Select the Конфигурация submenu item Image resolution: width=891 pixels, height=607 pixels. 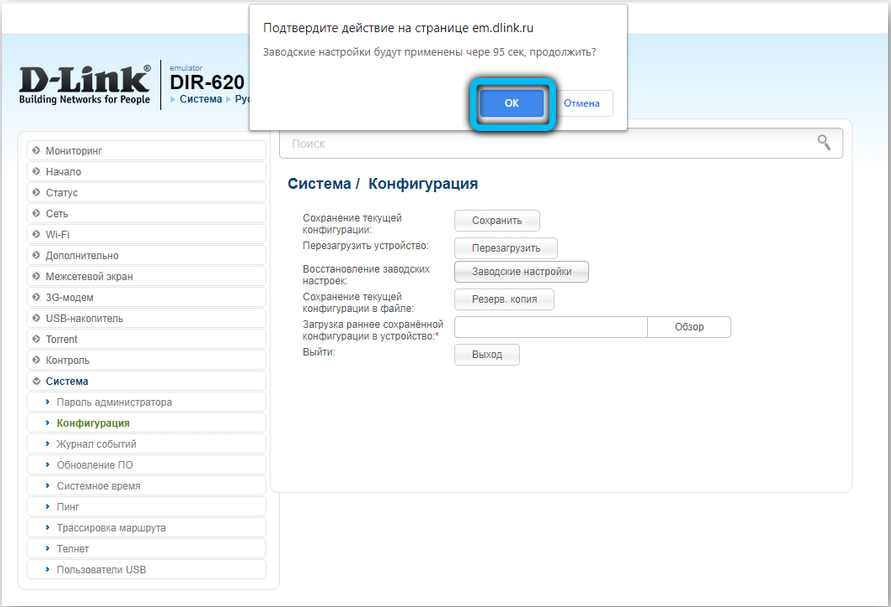click(x=146, y=423)
